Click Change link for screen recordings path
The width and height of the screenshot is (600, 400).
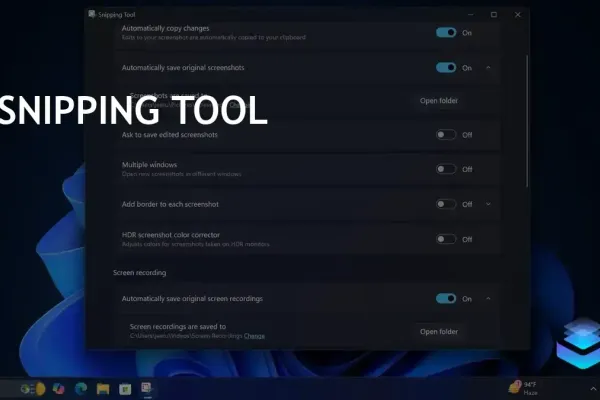pyautogui.click(x=254, y=336)
